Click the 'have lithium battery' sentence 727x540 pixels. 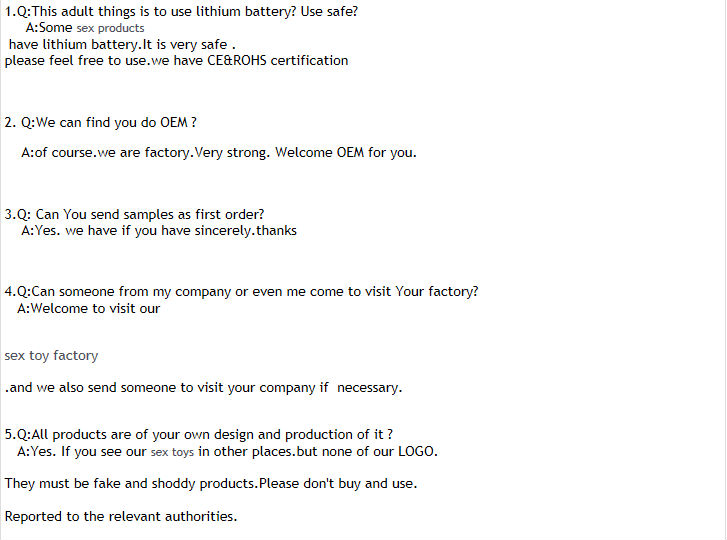[122, 44]
